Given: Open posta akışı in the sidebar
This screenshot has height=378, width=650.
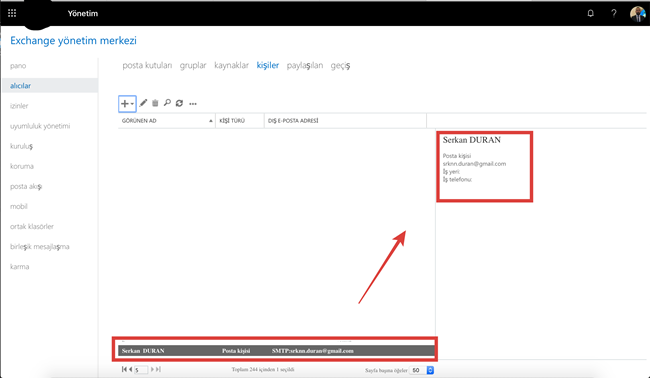Looking at the screenshot, I should pyautogui.click(x=26, y=187).
